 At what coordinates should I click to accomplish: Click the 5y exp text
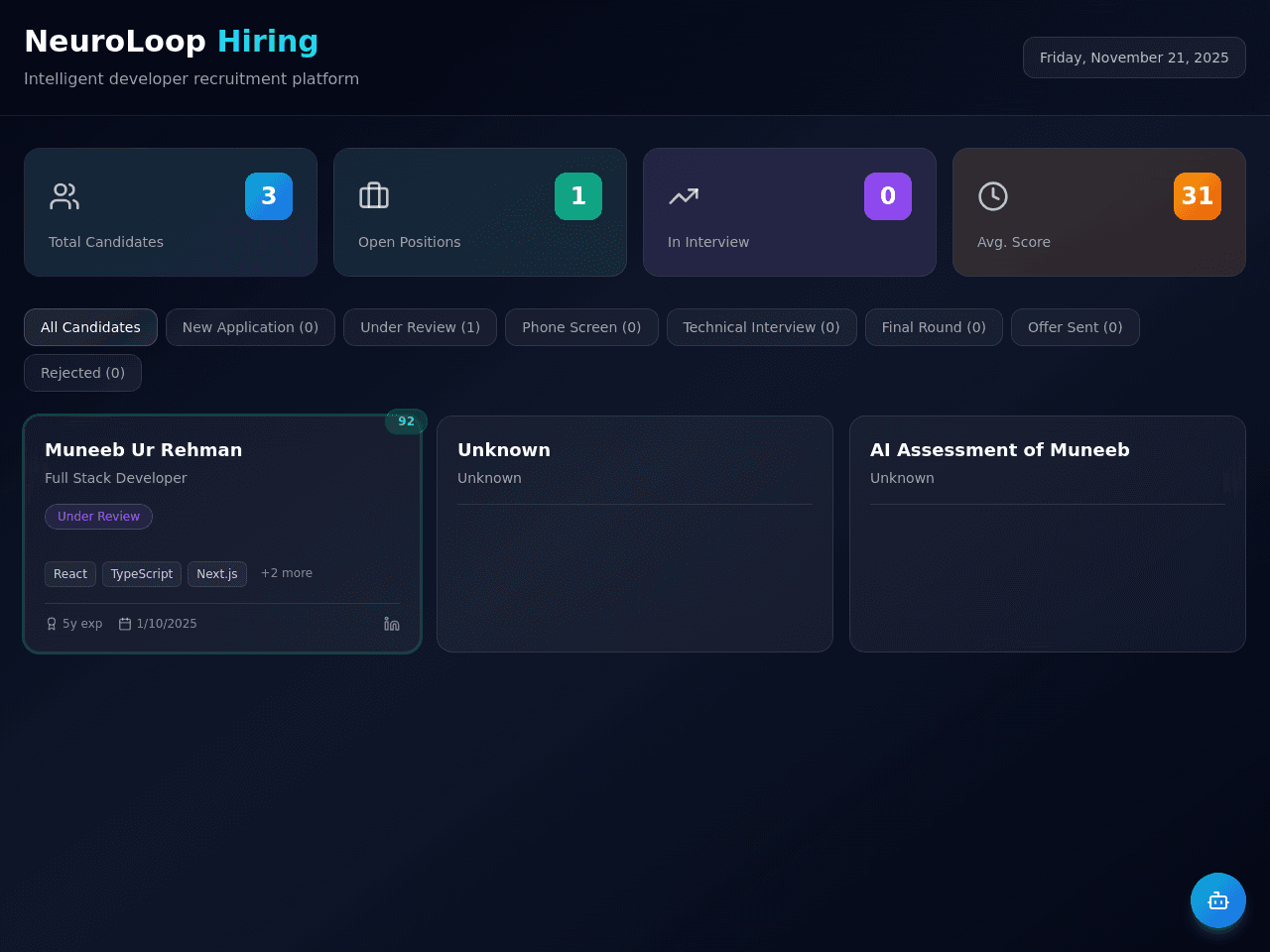click(82, 624)
